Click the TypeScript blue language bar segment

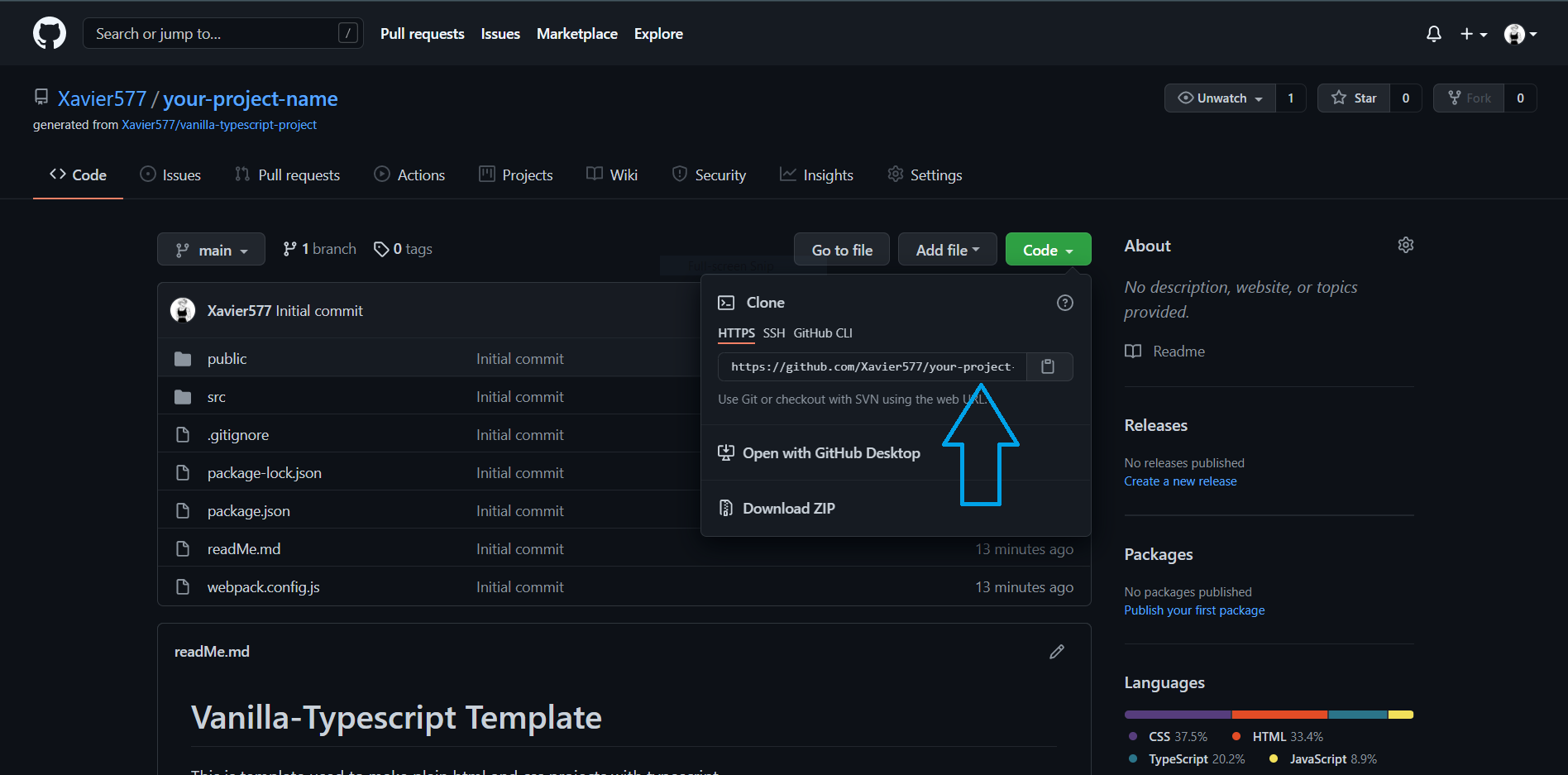coord(1358,715)
